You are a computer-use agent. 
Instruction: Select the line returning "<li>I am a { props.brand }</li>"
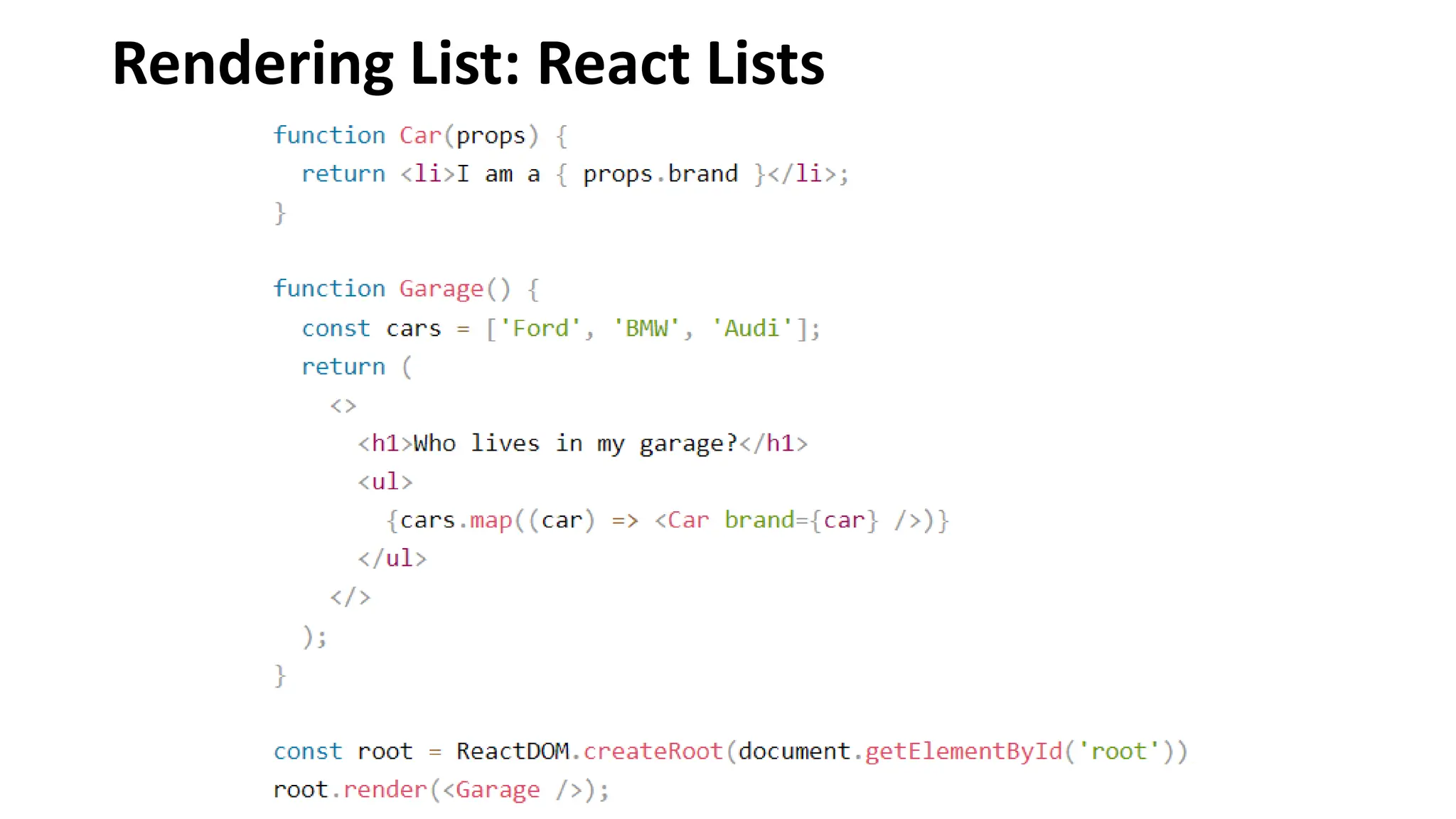[x=575, y=173]
